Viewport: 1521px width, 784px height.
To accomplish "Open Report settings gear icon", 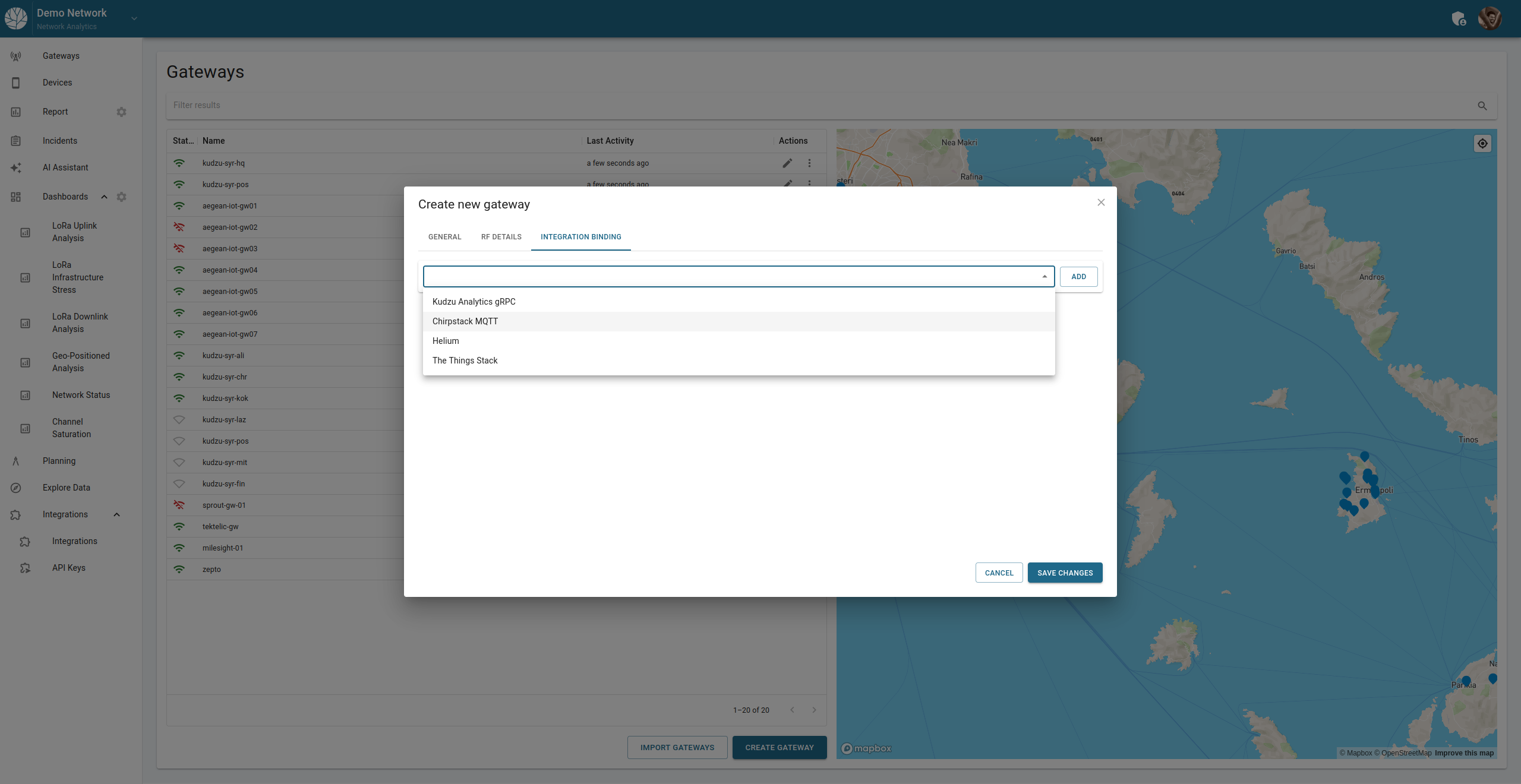I will point(121,112).
